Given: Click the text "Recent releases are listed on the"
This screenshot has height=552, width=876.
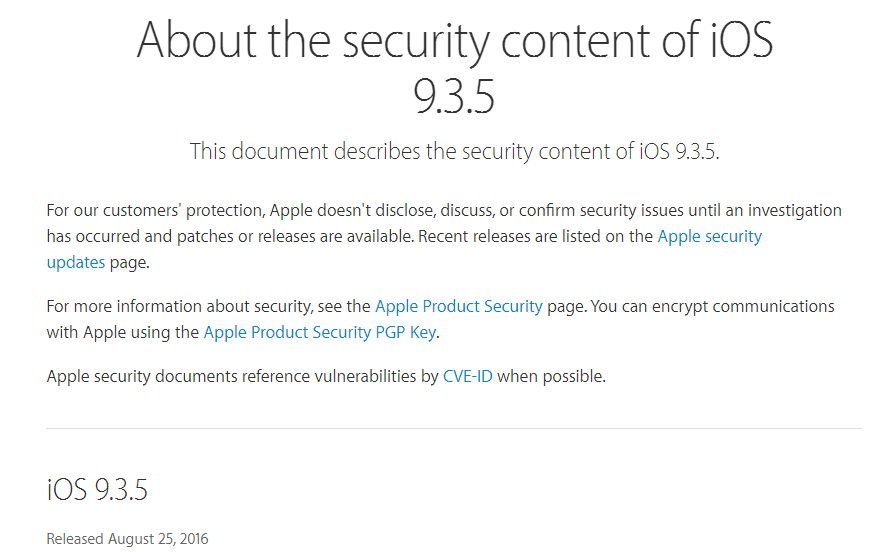Looking at the screenshot, I should click(x=535, y=237).
